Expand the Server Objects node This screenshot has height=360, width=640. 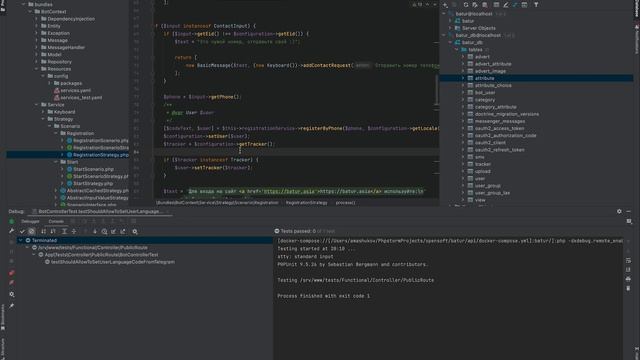click(451, 28)
